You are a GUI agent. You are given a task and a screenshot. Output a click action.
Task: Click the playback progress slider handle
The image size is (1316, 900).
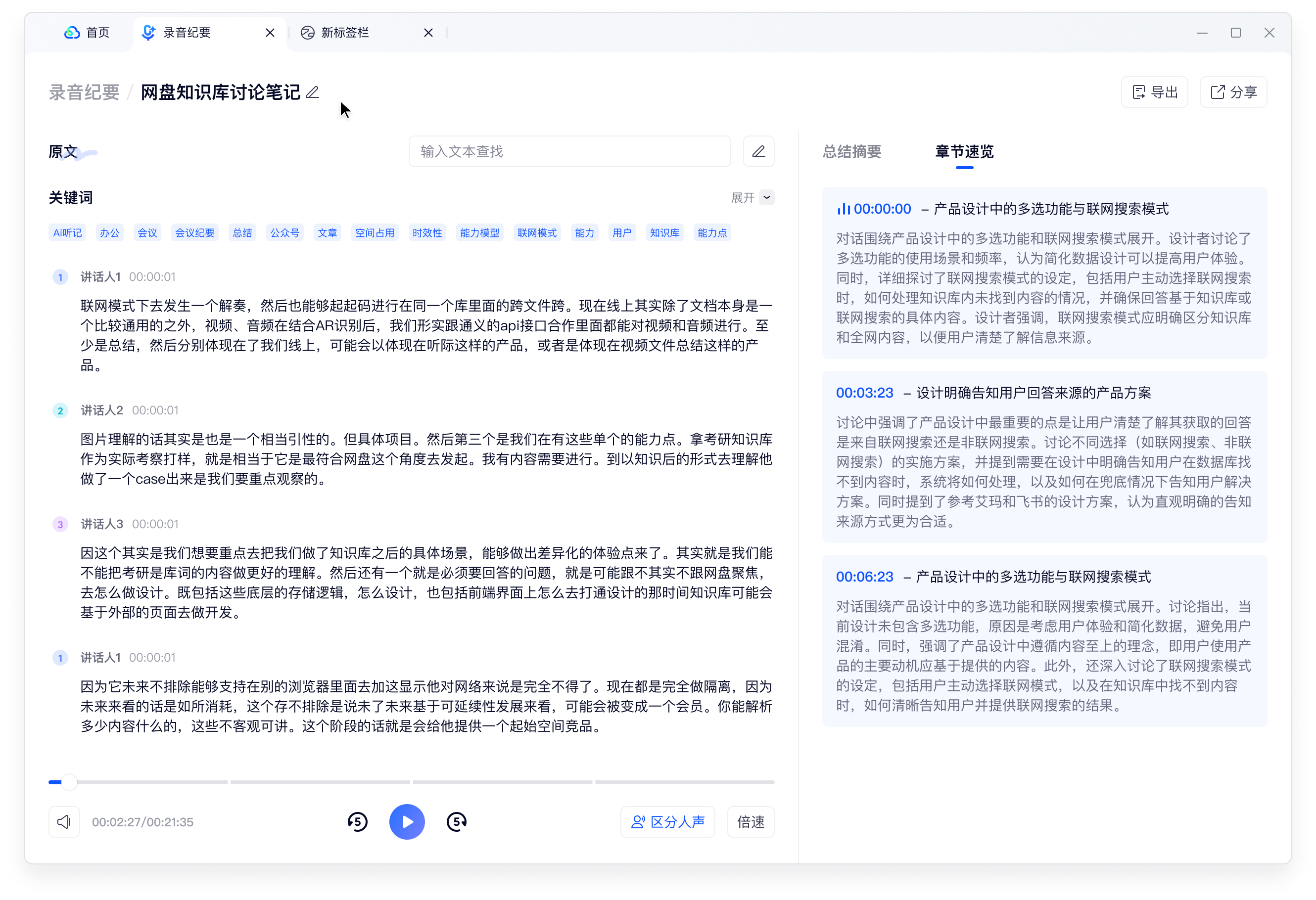coord(69,782)
